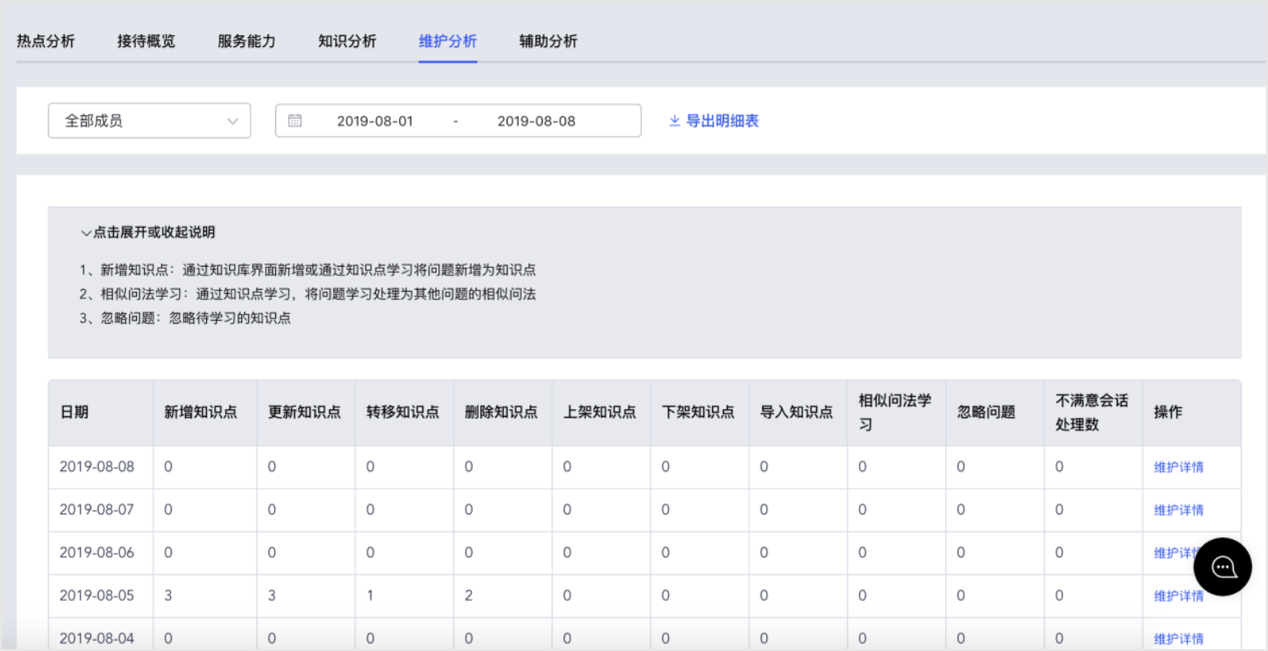
Task: Click the 新增知识点 column header
Action: pyautogui.click(x=201, y=412)
